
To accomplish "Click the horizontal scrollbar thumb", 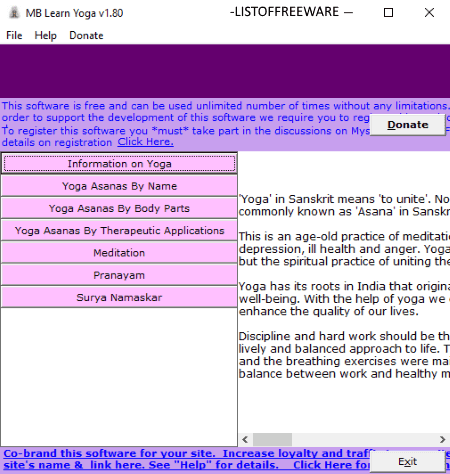I will (272, 439).
